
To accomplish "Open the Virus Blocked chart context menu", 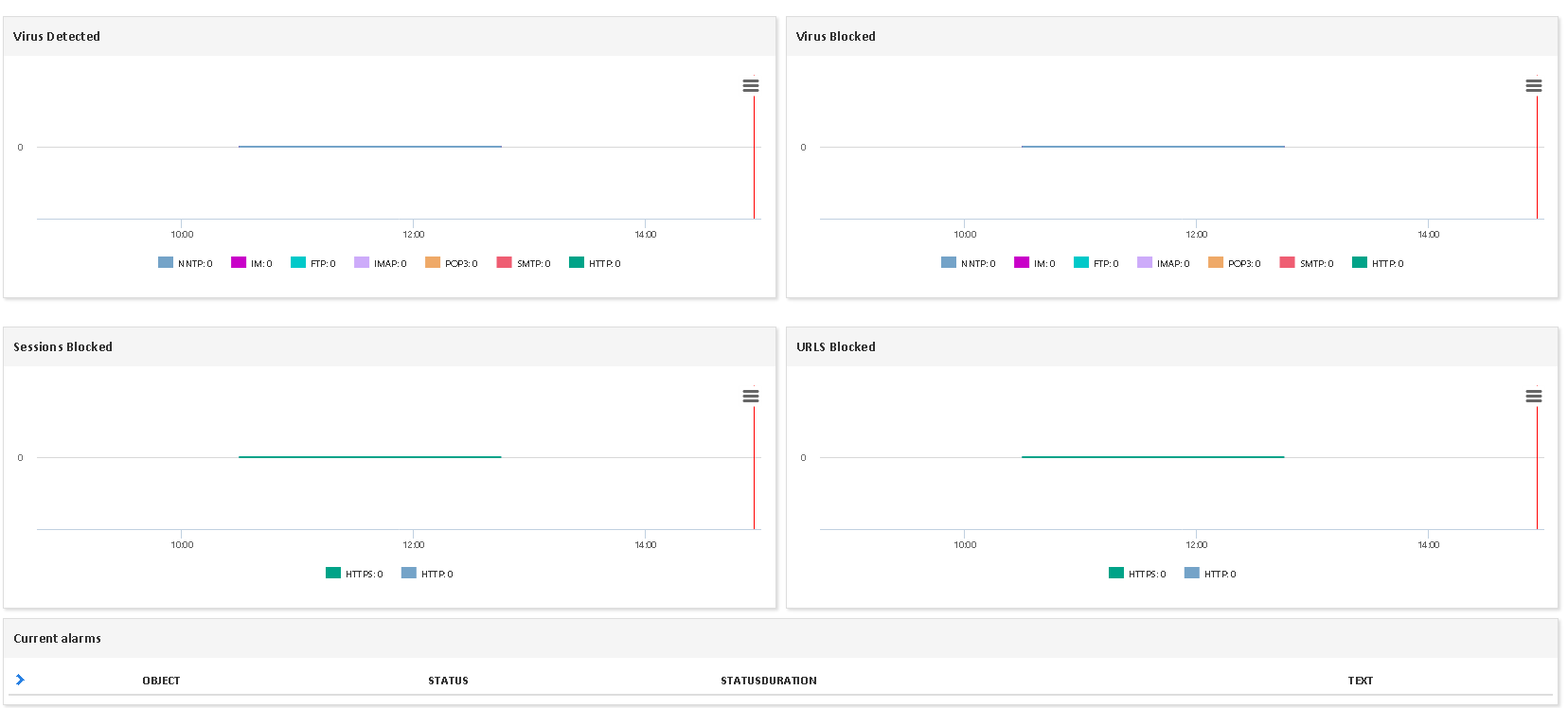I will coord(1533,86).
